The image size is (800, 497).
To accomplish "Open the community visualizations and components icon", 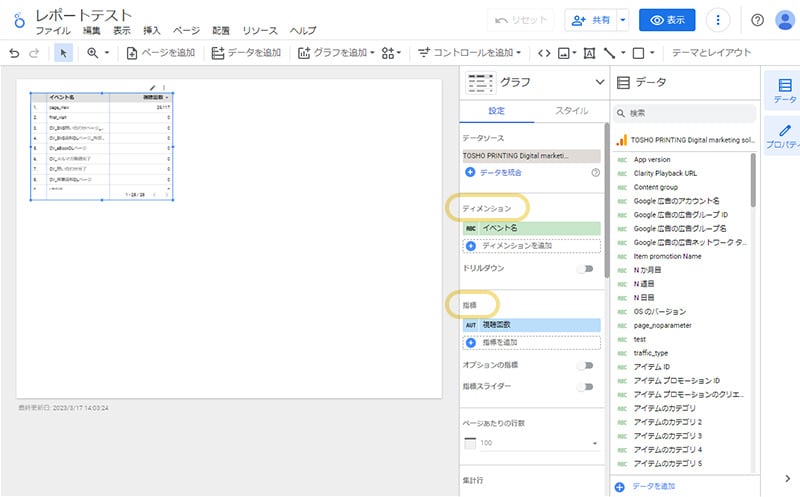I will click(x=391, y=53).
